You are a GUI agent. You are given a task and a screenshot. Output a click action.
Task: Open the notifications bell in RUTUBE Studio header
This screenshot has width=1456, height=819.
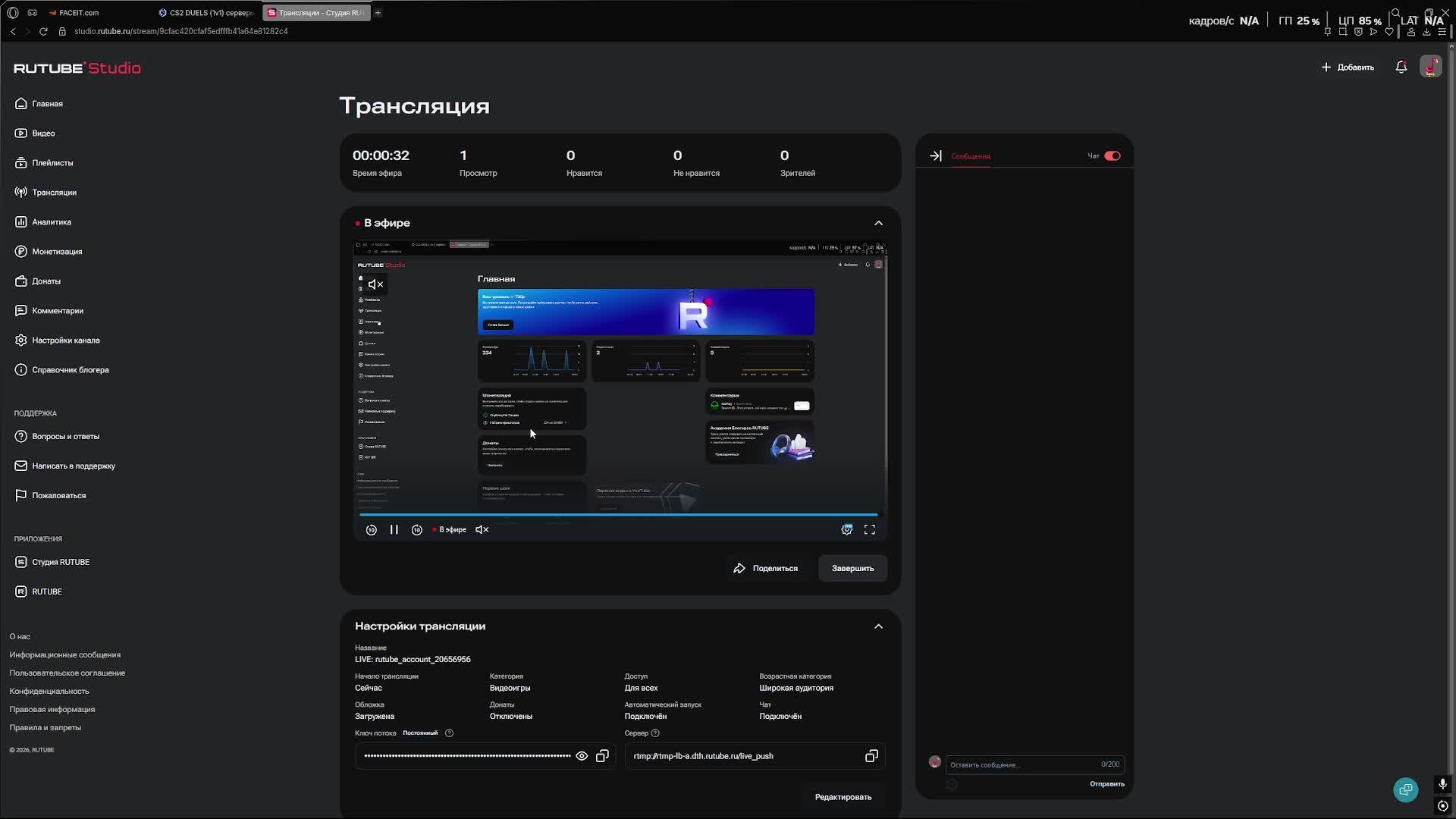coord(1401,67)
